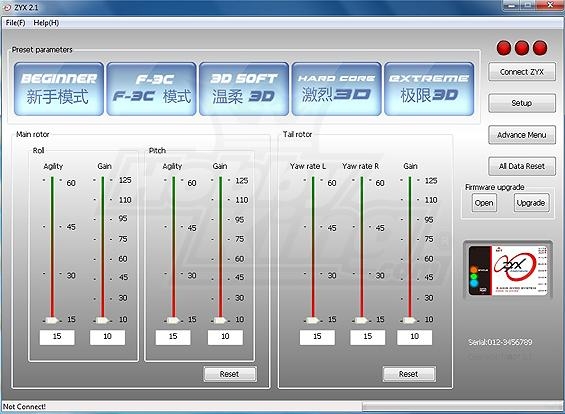Image resolution: width=565 pixels, height=414 pixels.
Task: Close the ZYX window
Action: click(550, 5)
